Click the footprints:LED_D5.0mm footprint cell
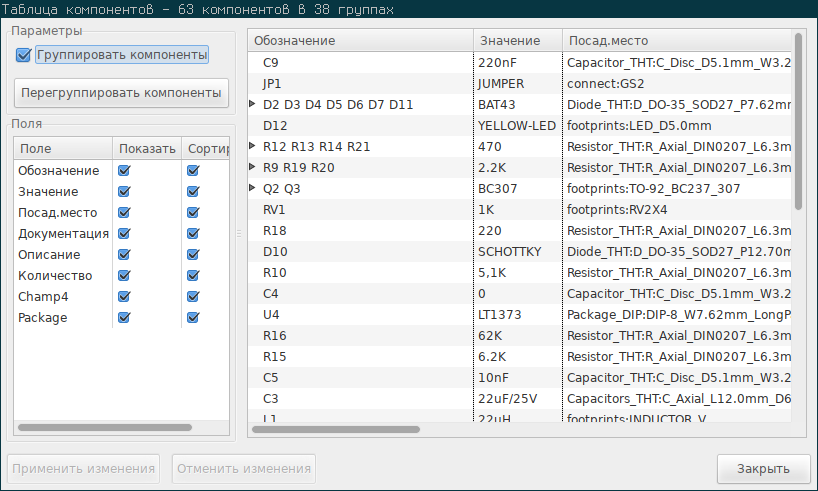 (677, 126)
